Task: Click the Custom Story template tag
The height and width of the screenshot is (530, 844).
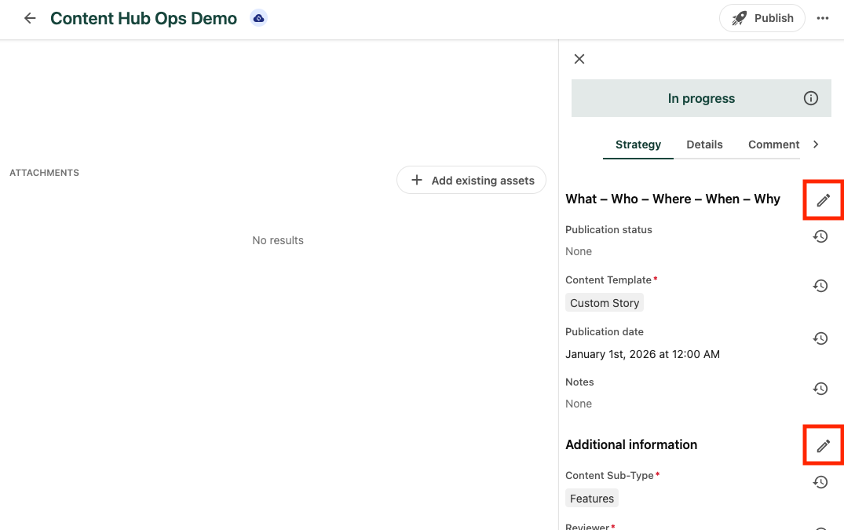Action: point(605,303)
